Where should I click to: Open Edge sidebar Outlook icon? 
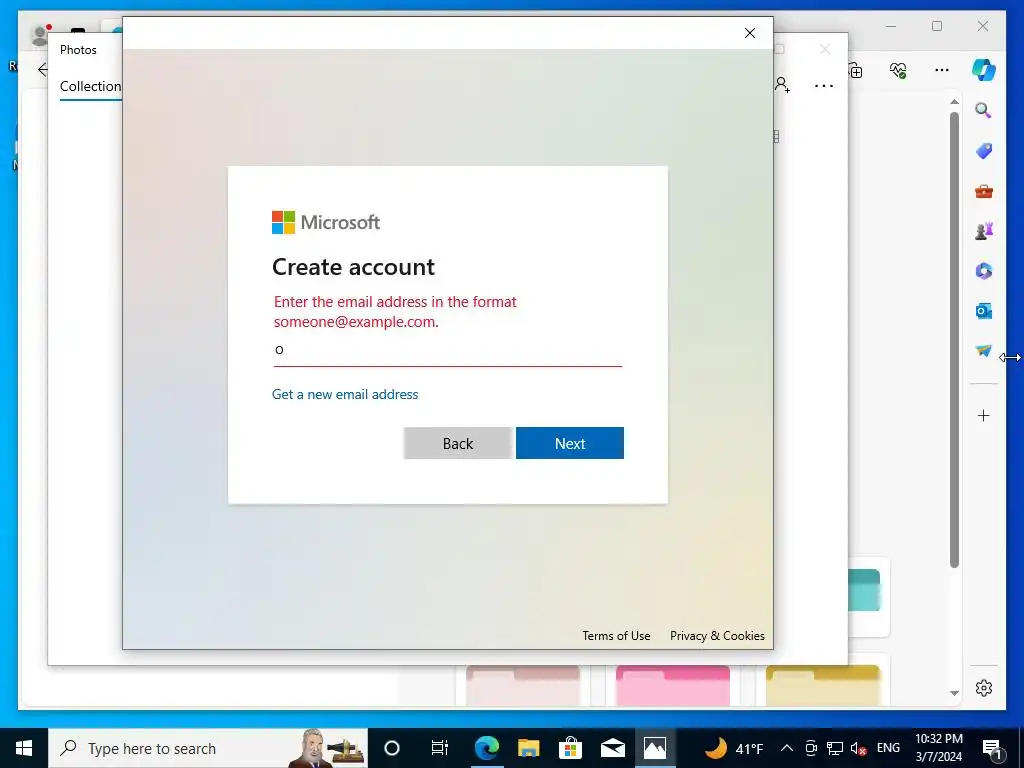point(984,311)
